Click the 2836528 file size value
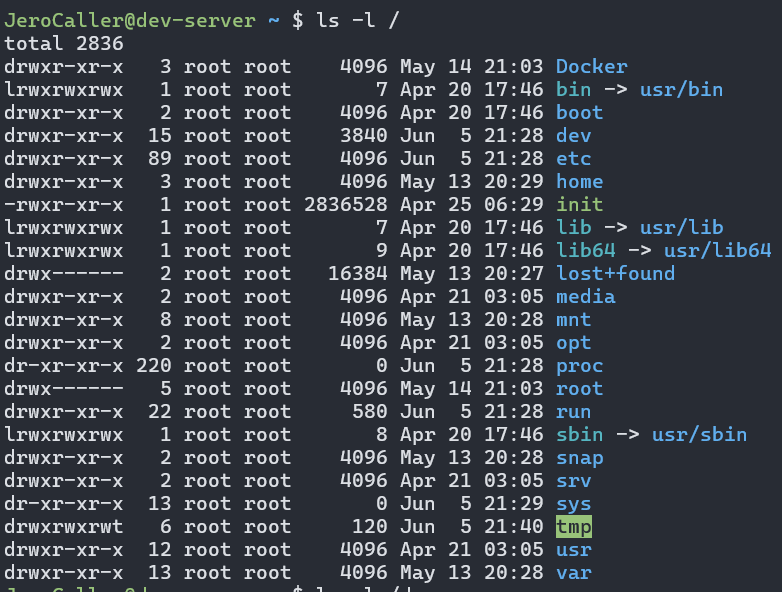 [346, 204]
